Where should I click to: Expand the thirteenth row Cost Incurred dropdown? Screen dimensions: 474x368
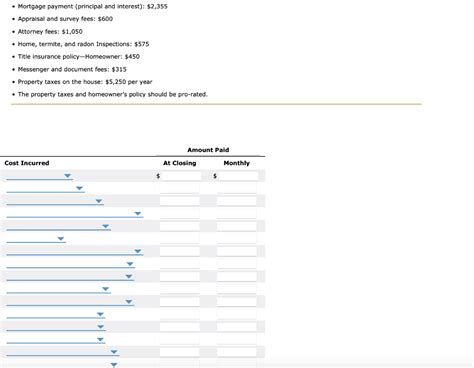click(x=56, y=327)
